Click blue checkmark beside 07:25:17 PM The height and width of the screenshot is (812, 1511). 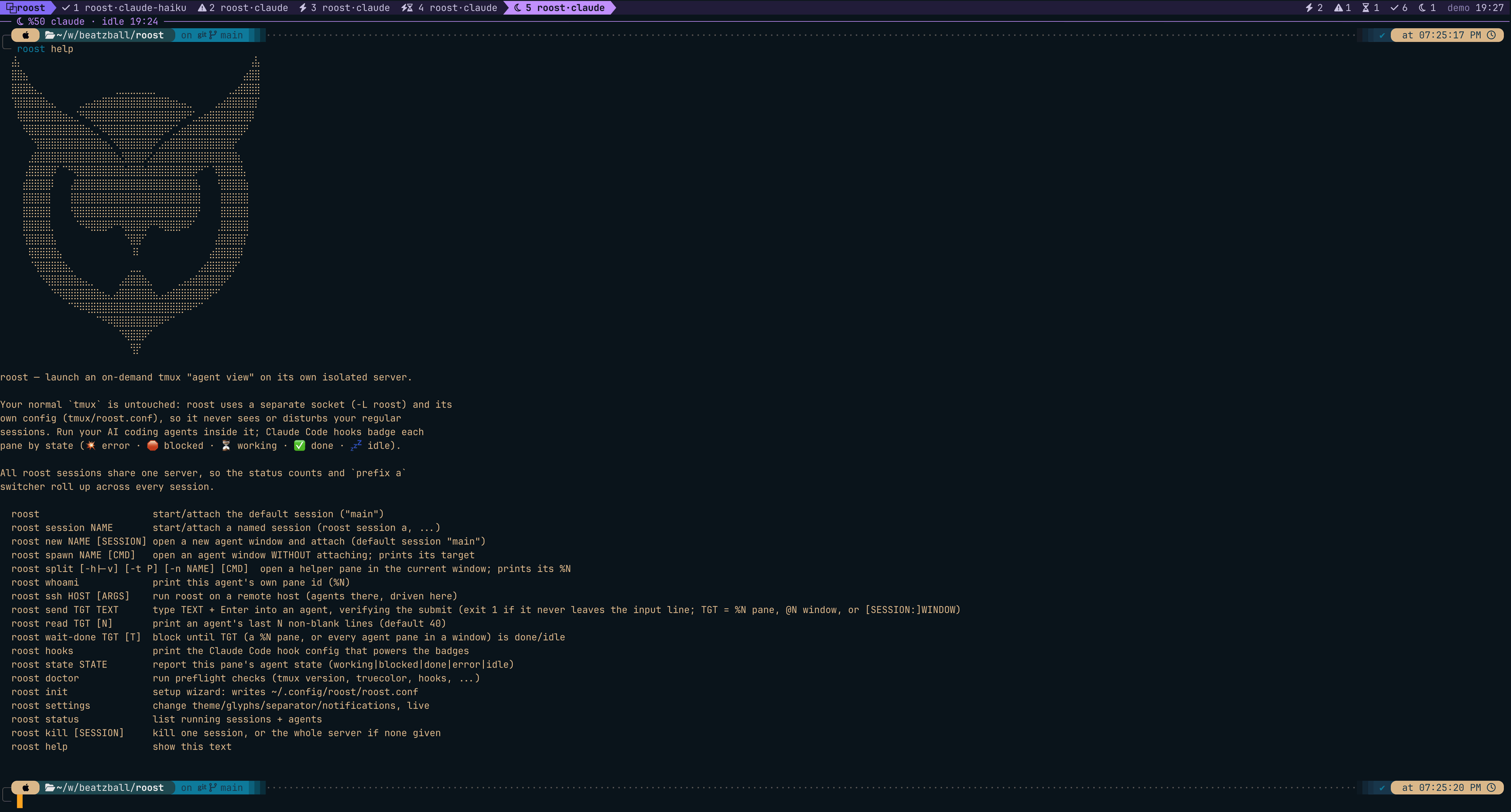coord(1382,35)
